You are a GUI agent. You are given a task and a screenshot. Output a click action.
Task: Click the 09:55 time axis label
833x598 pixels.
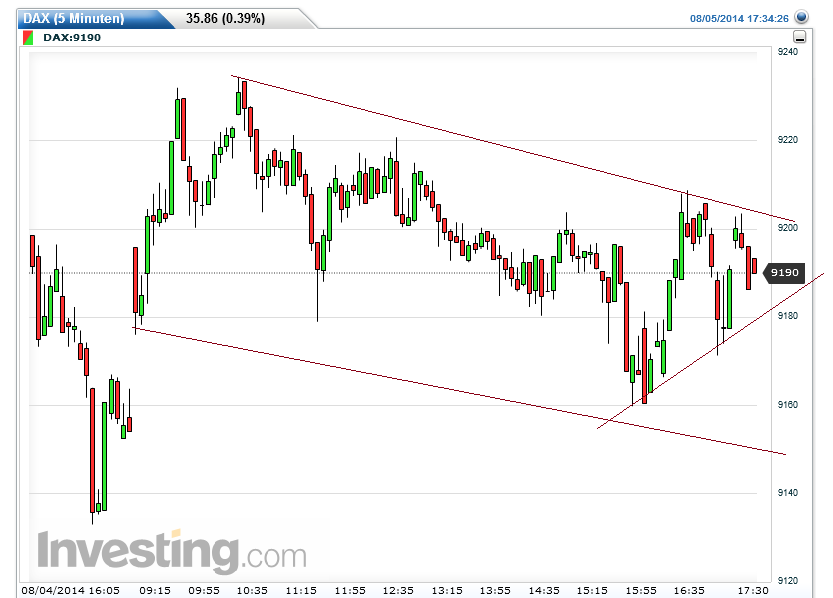pyautogui.click(x=204, y=591)
